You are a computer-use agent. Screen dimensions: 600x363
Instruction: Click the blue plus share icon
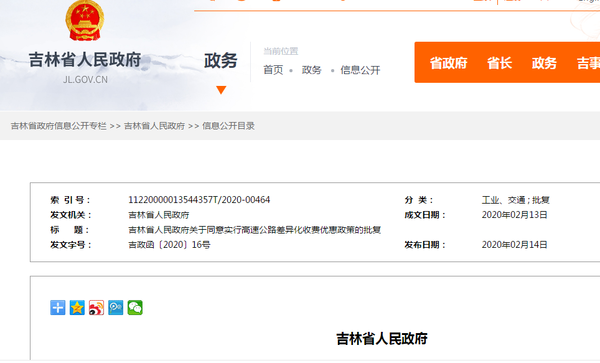[x=58, y=308]
